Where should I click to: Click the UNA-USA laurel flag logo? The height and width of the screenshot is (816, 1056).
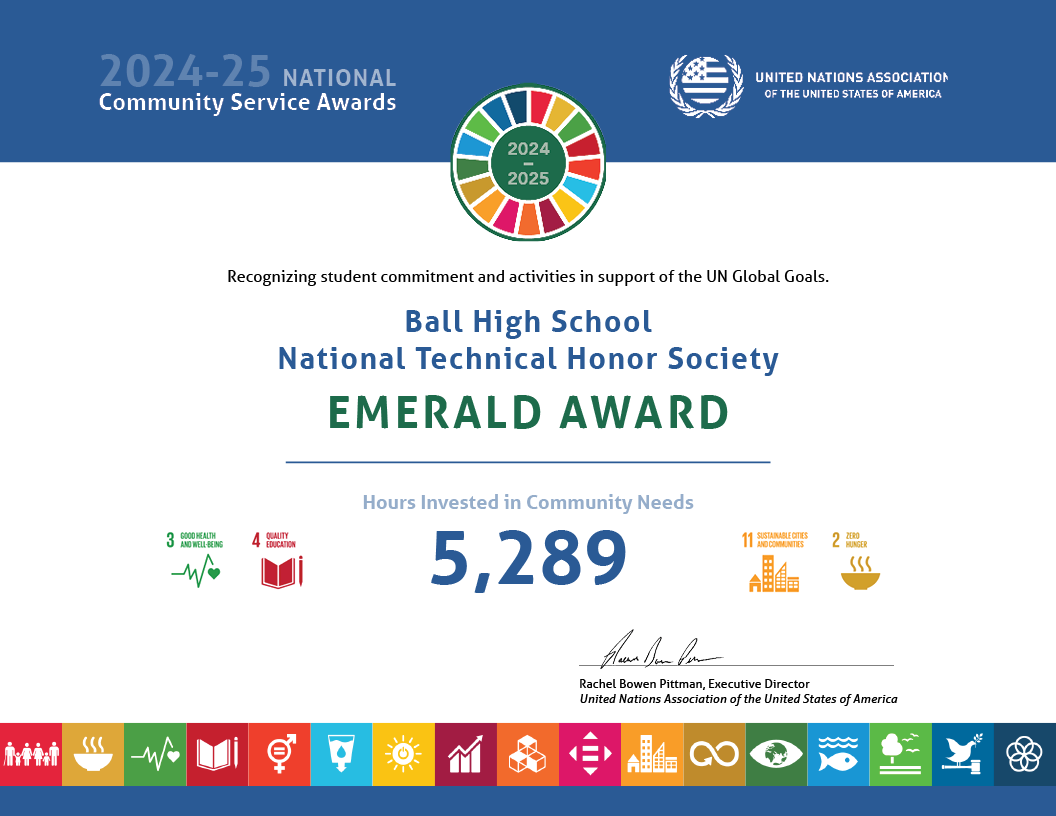(x=706, y=86)
